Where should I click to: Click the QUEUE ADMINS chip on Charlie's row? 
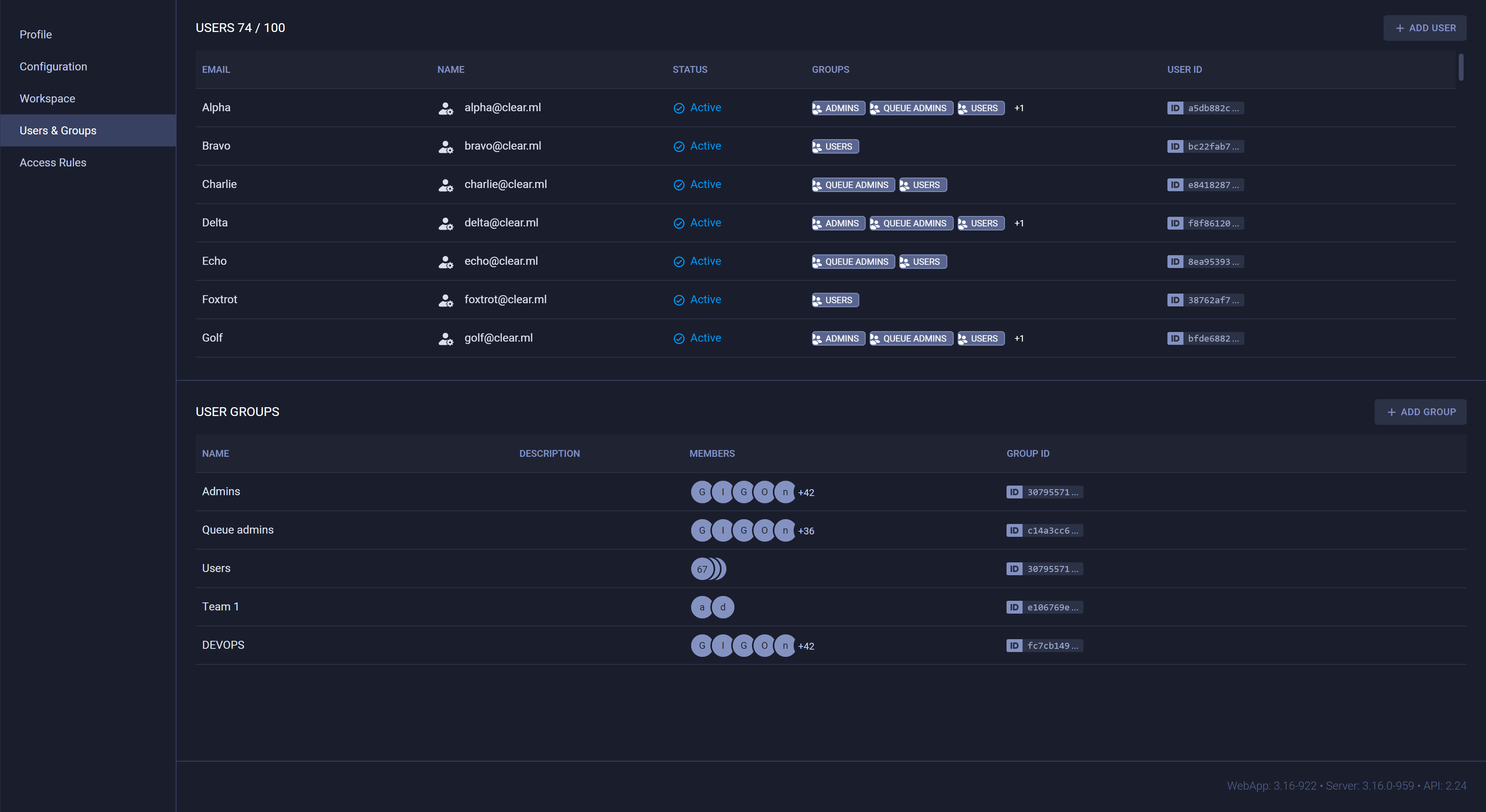[x=852, y=184]
